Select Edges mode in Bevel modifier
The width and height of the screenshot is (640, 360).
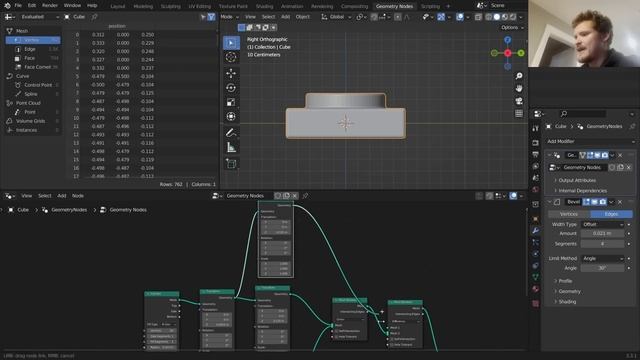click(x=611, y=214)
